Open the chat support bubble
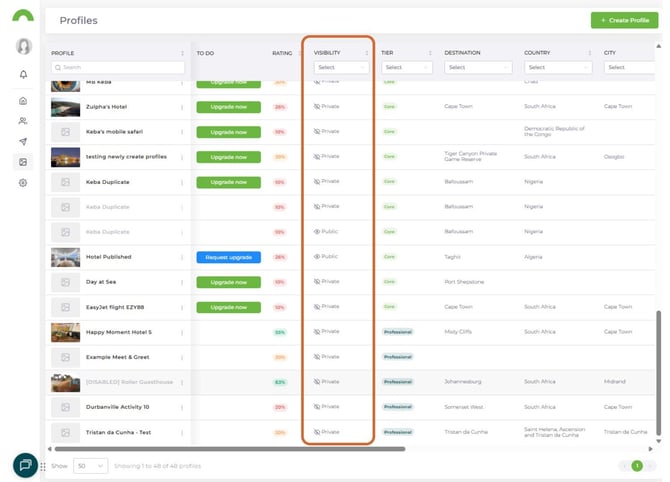Screen dimensions: 670x482 click(x=25, y=465)
